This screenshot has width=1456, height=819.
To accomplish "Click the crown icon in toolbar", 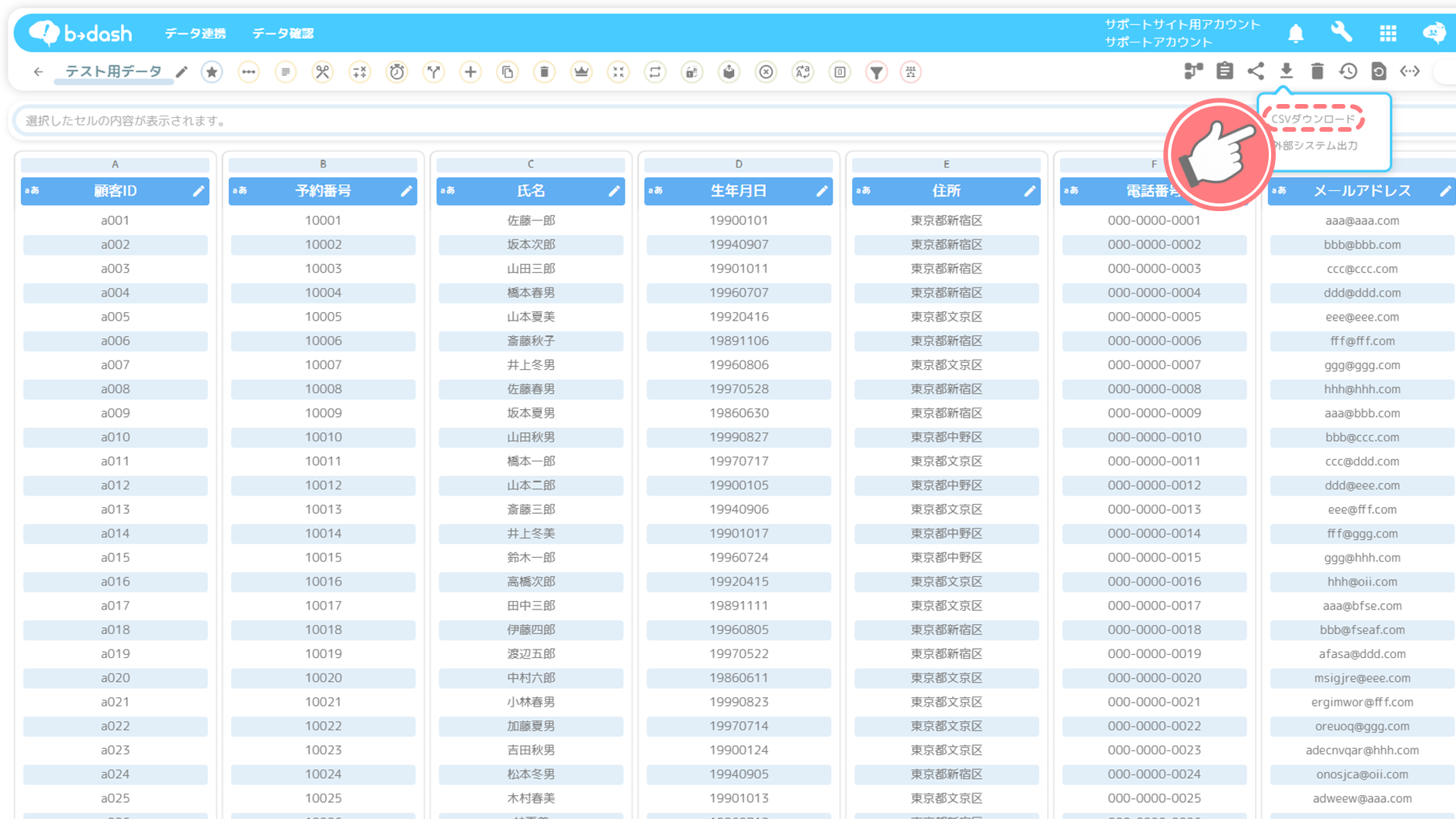I will coord(582,72).
